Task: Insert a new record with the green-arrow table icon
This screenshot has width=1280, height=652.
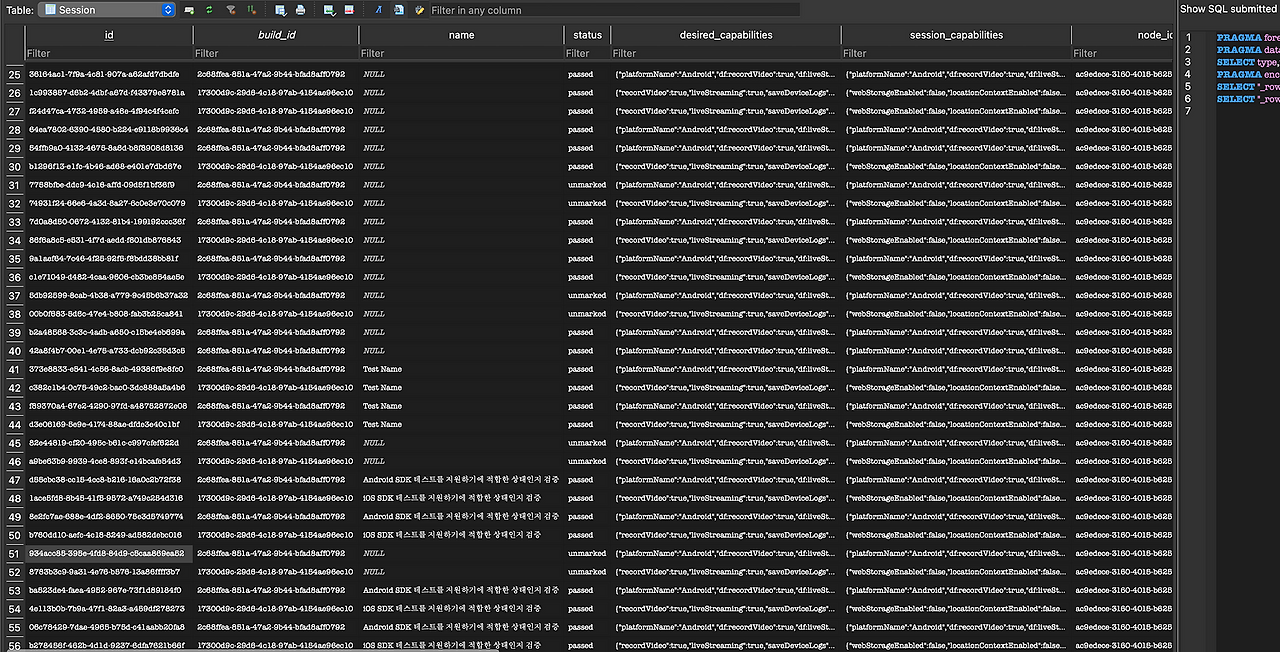Action: click(x=329, y=10)
